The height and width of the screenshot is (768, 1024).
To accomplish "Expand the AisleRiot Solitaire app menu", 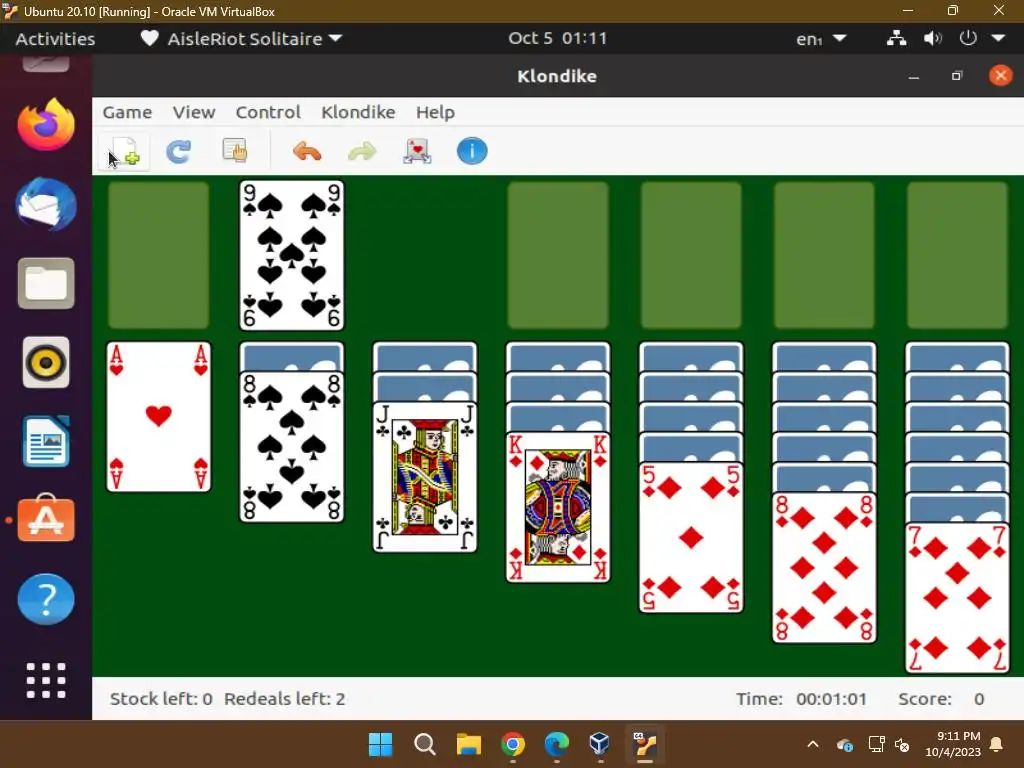I will coord(242,39).
